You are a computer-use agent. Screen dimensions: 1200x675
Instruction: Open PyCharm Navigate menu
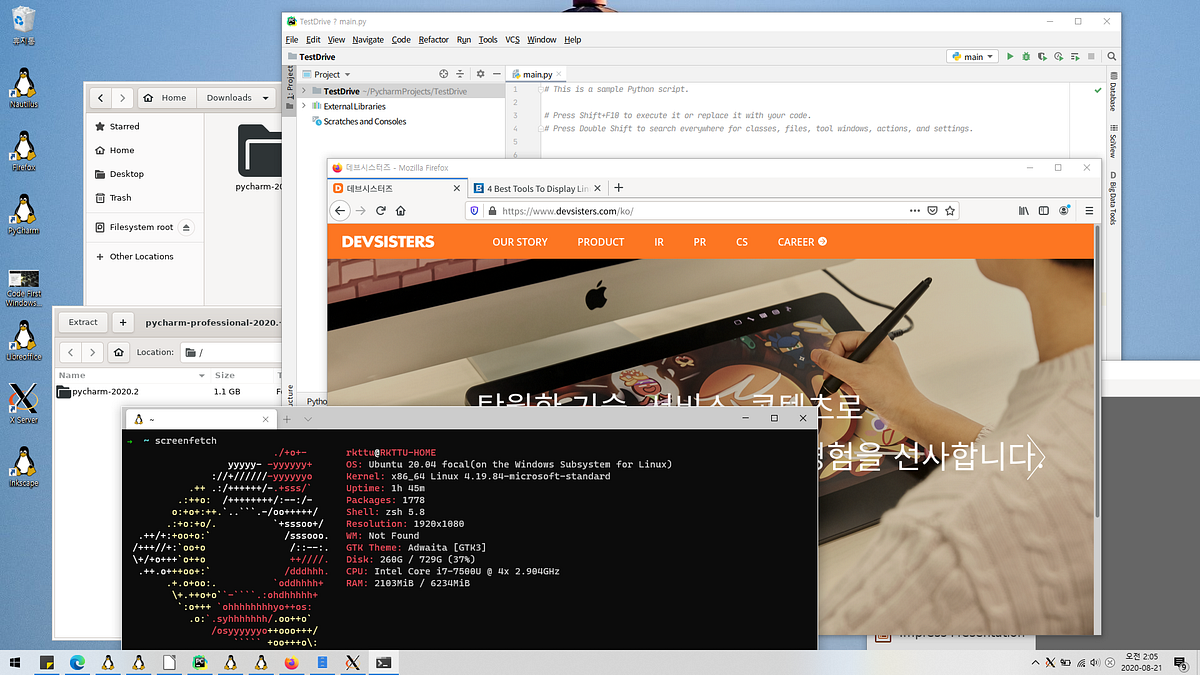coord(368,40)
